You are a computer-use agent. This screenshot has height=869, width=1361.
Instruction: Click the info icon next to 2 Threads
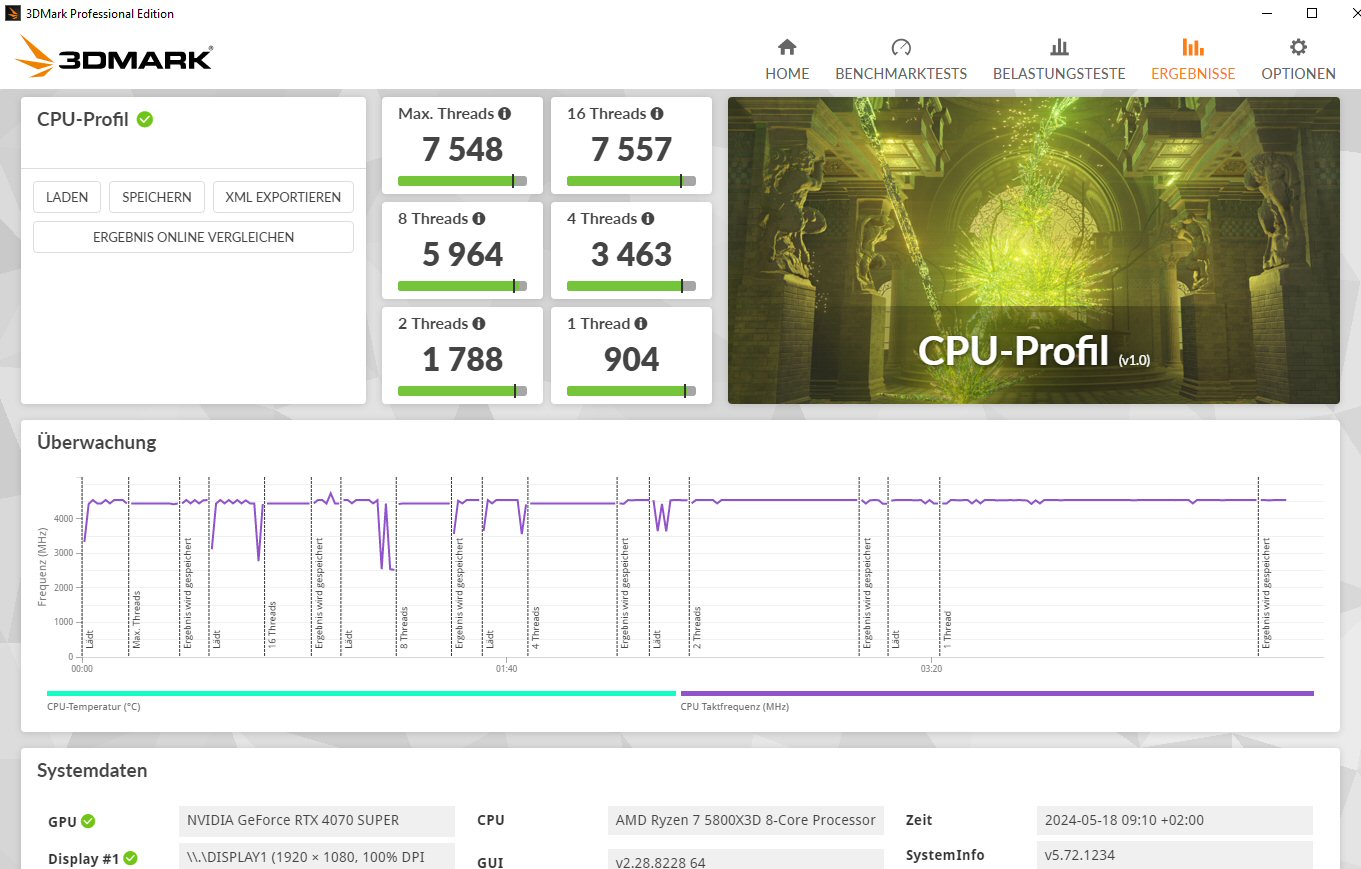point(479,324)
